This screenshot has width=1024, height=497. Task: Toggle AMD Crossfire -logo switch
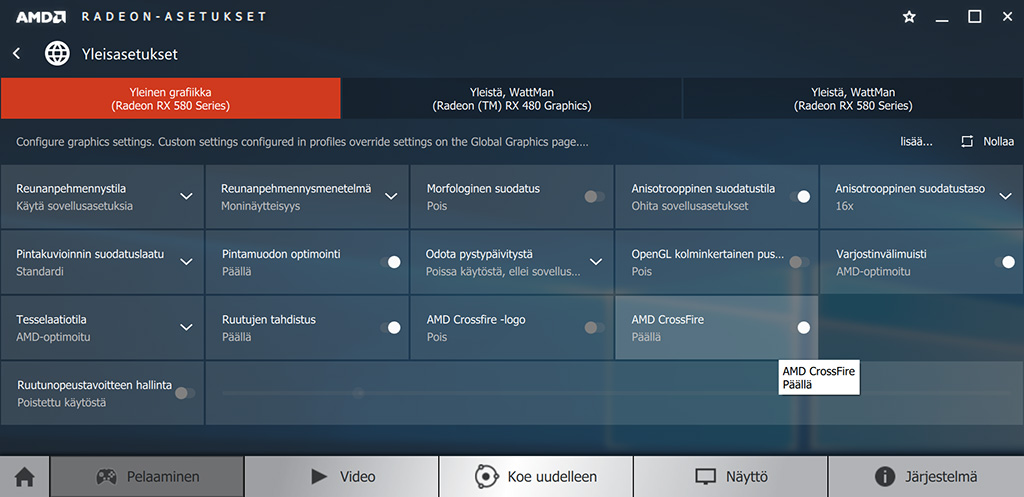click(x=594, y=327)
